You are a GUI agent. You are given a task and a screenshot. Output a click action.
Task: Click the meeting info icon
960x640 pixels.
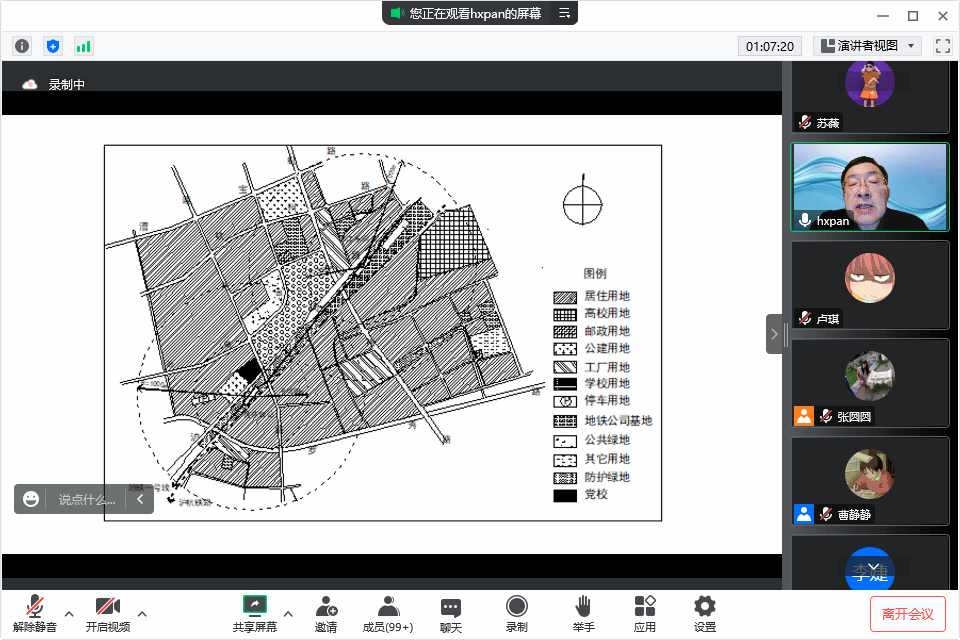click(x=22, y=46)
